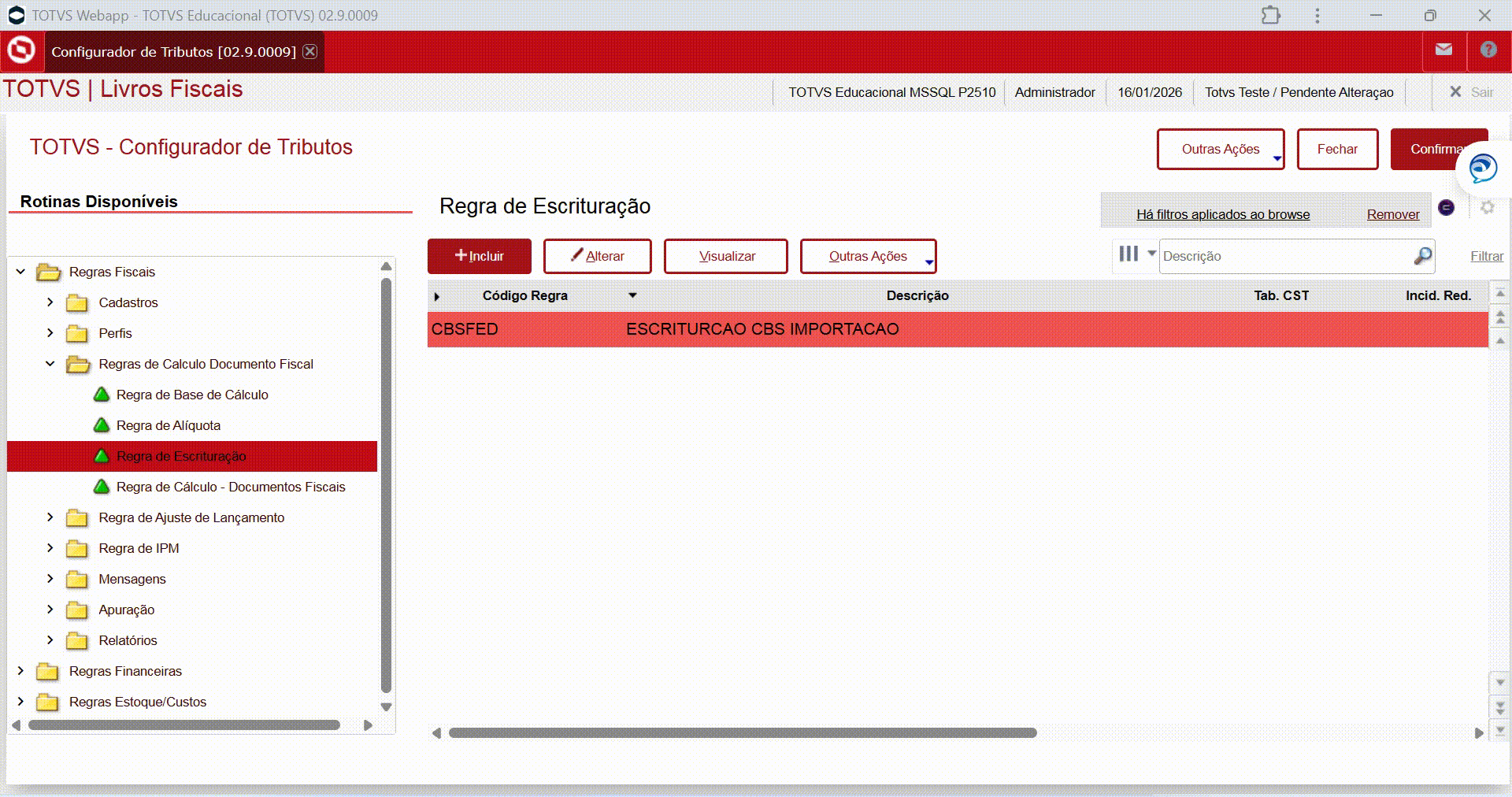
Task: Click the Incid. Red. column header
Action: pos(1438,295)
